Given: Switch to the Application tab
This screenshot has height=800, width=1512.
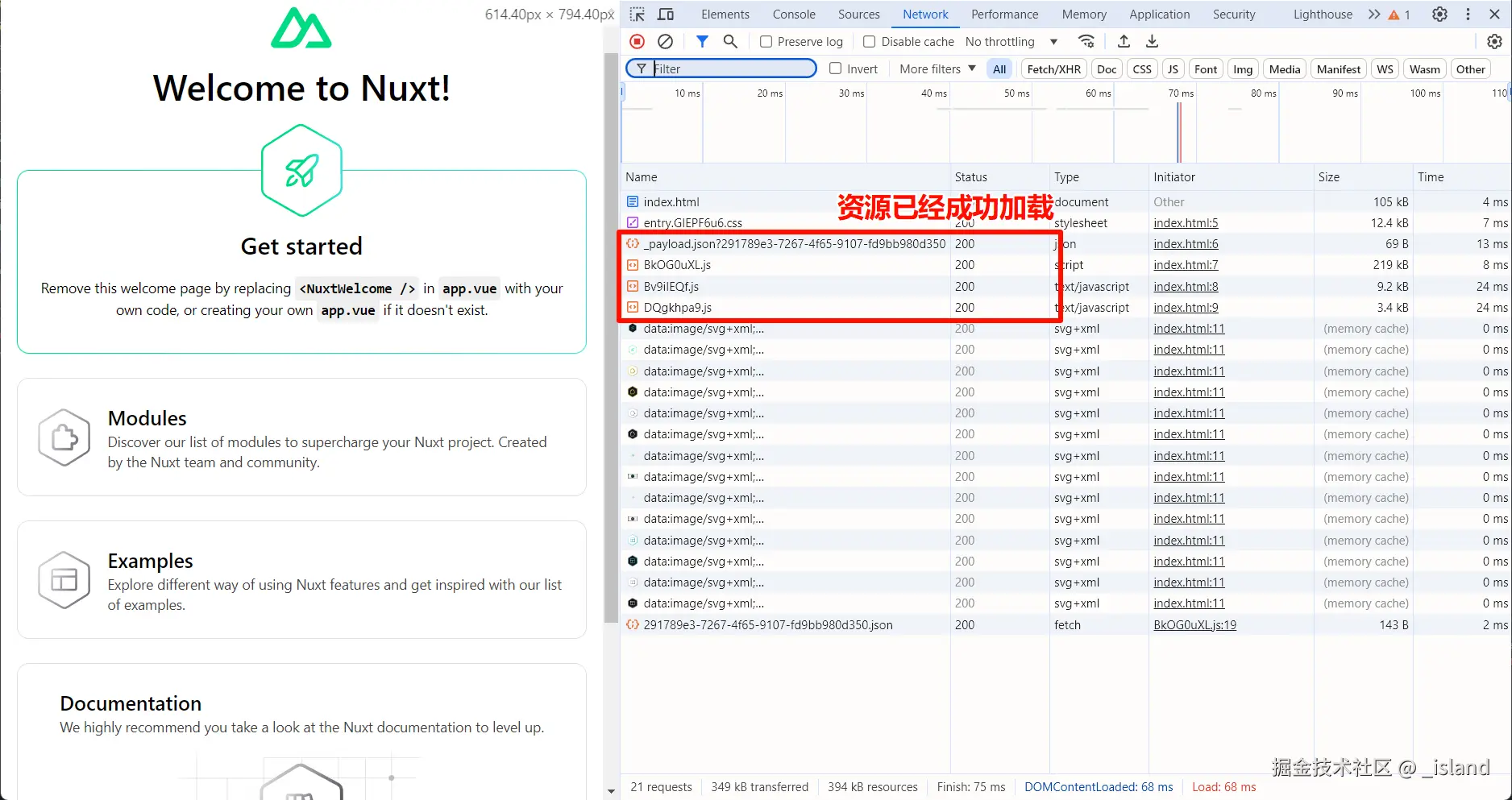Looking at the screenshot, I should pos(1160,15).
